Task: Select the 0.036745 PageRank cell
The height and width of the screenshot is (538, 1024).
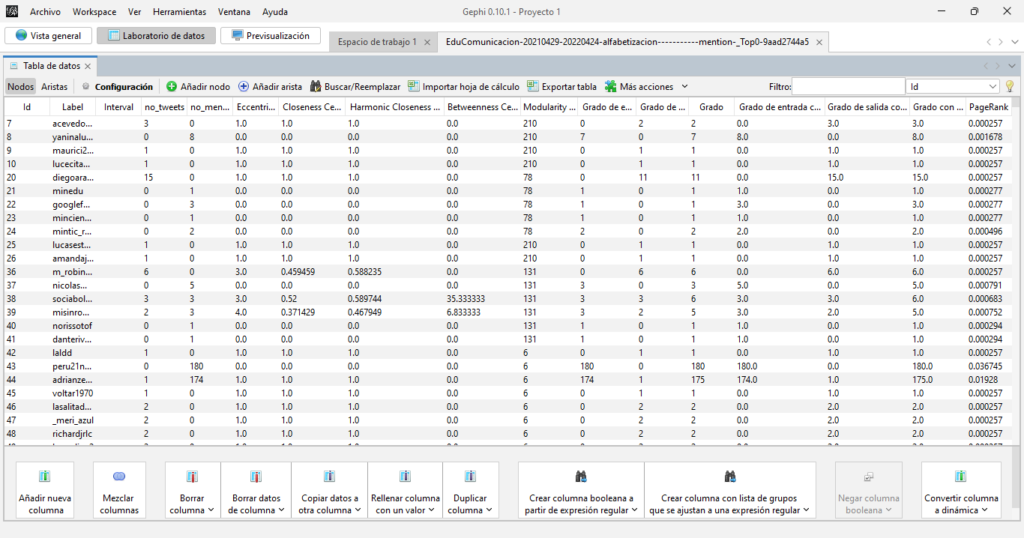Action: (988, 366)
